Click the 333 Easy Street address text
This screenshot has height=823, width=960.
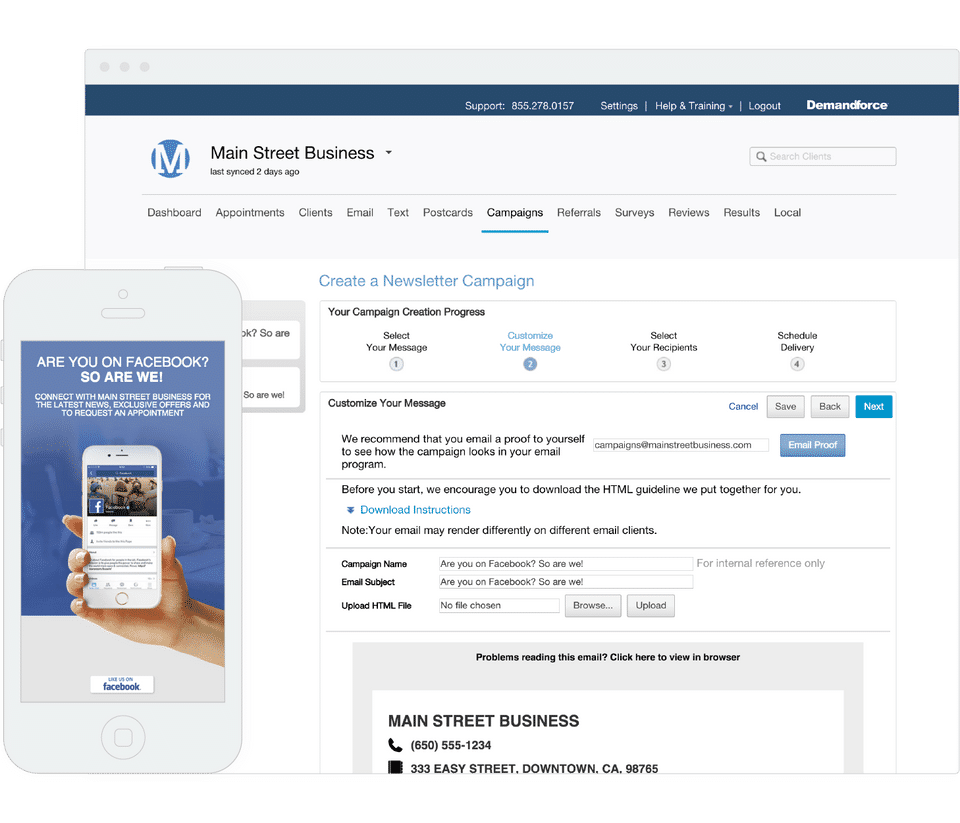click(x=534, y=769)
